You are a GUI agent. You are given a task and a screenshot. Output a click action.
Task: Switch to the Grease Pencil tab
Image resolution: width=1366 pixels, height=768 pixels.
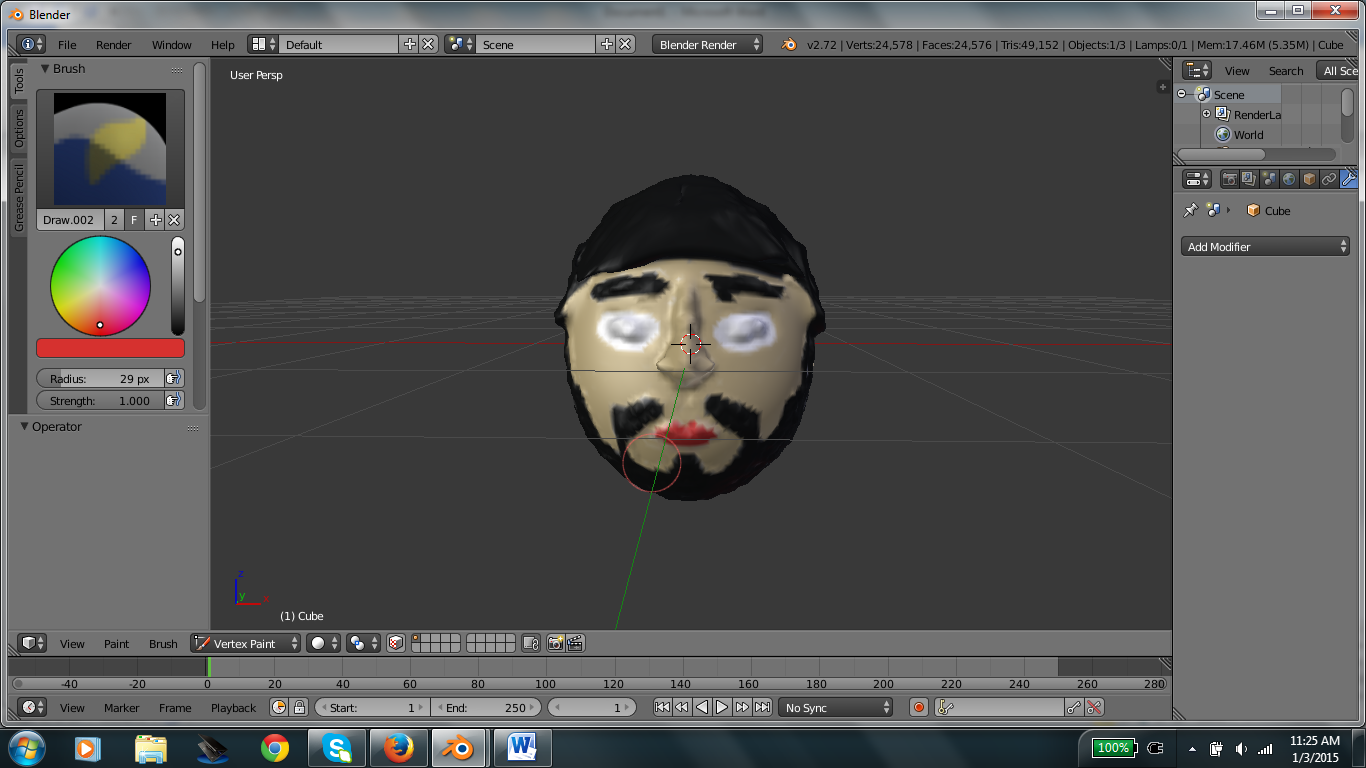tap(19, 198)
